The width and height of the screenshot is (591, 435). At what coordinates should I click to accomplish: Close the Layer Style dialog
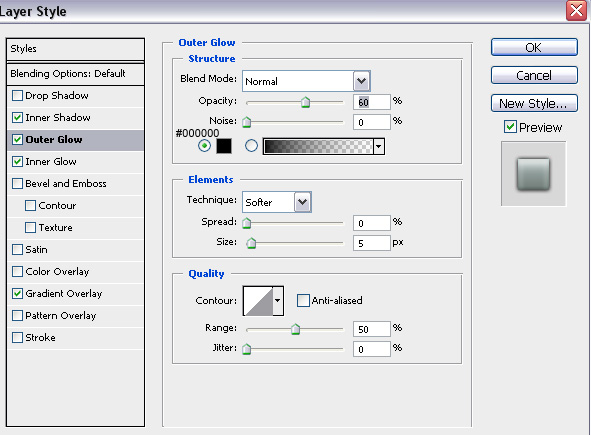576,11
